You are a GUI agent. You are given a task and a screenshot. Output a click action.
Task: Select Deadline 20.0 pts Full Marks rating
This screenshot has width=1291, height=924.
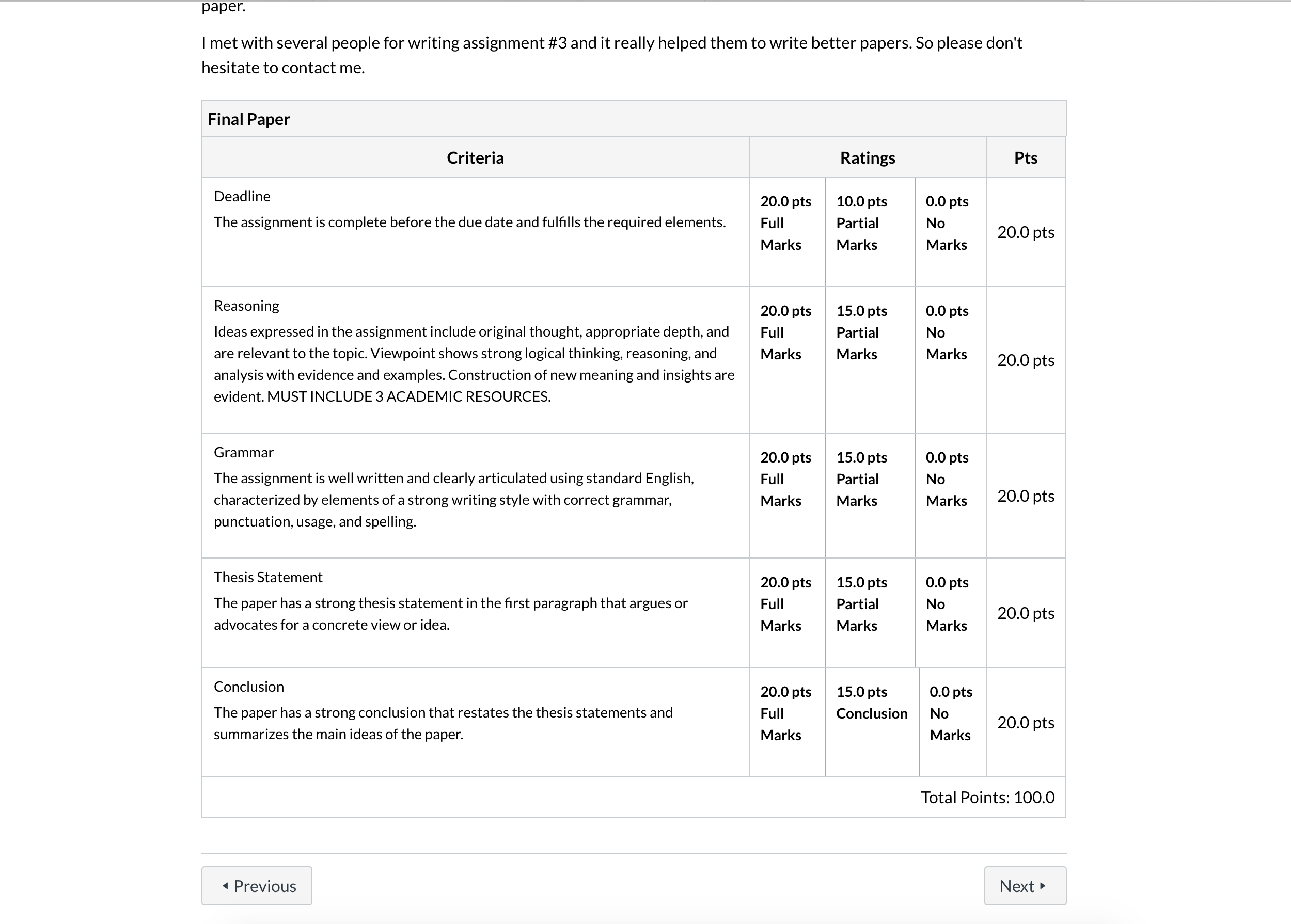(x=788, y=232)
